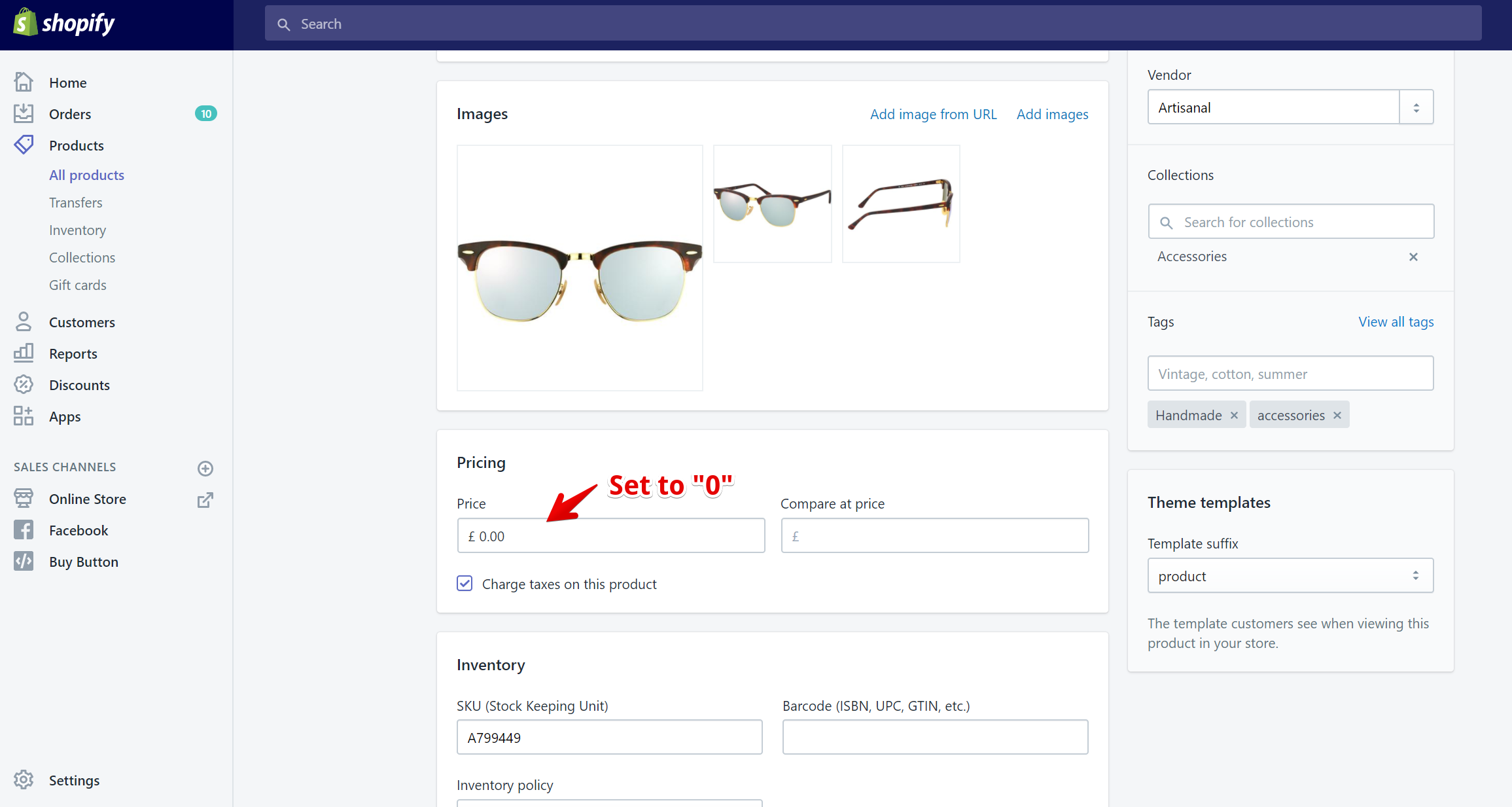Click the SKU field with A799449

(x=610, y=737)
